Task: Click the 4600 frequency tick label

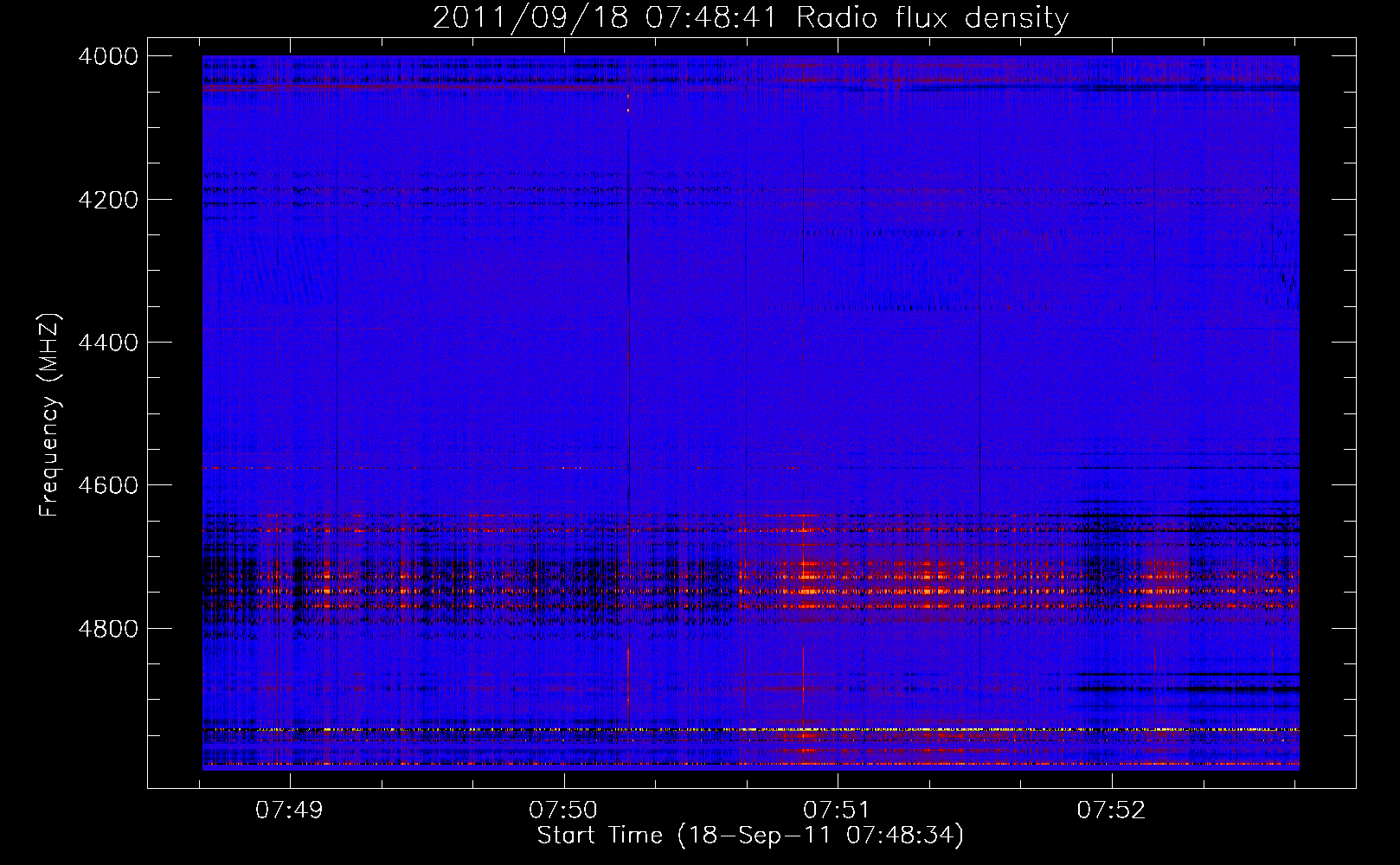Action: [x=108, y=485]
